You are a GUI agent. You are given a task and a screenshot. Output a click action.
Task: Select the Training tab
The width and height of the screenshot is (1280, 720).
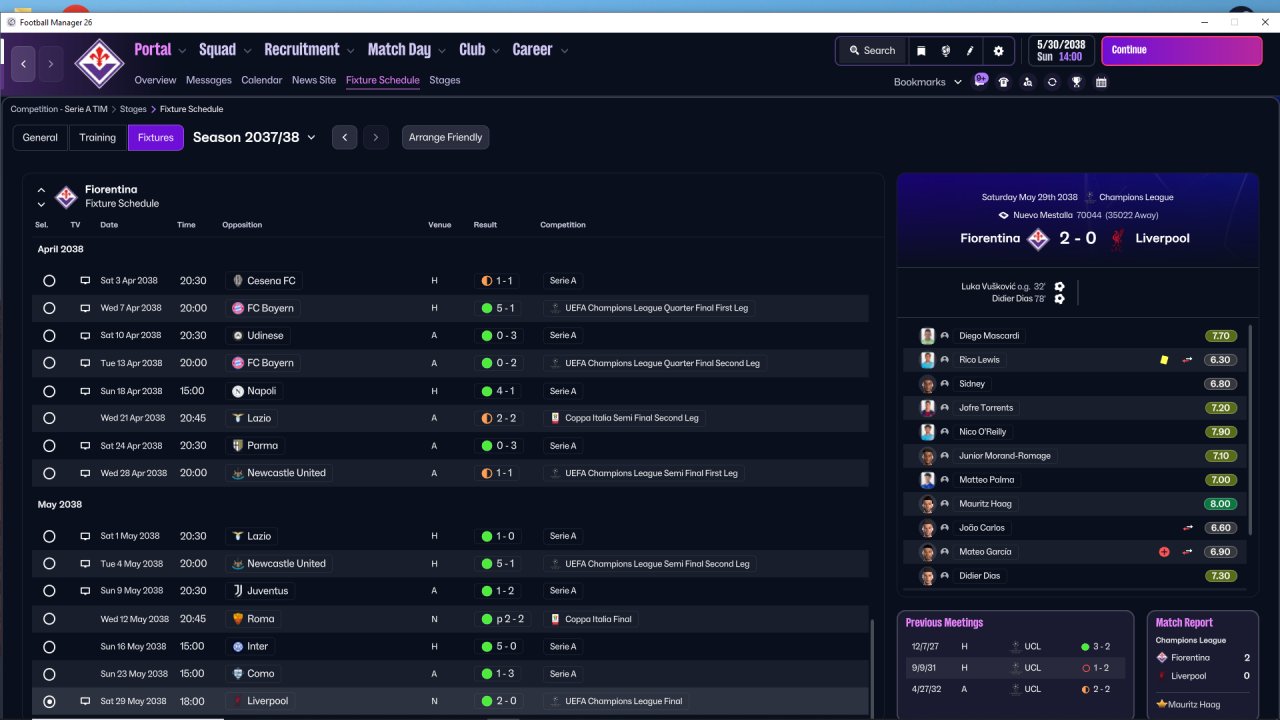coord(98,137)
